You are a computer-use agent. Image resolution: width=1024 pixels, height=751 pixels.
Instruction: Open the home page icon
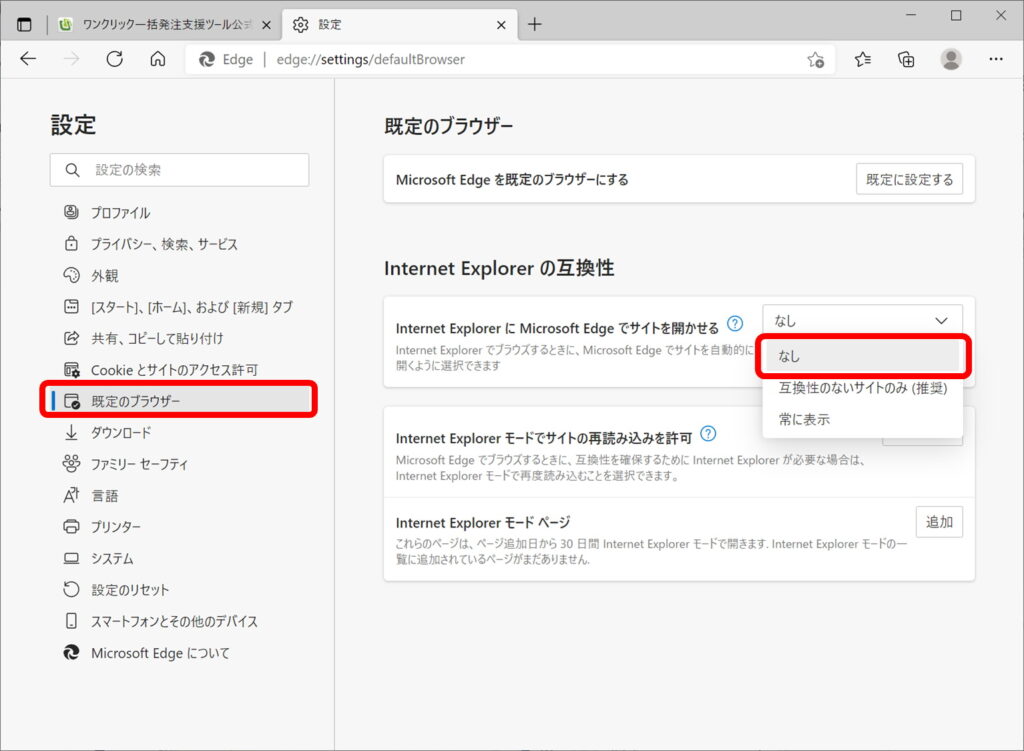click(x=157, y=59)
